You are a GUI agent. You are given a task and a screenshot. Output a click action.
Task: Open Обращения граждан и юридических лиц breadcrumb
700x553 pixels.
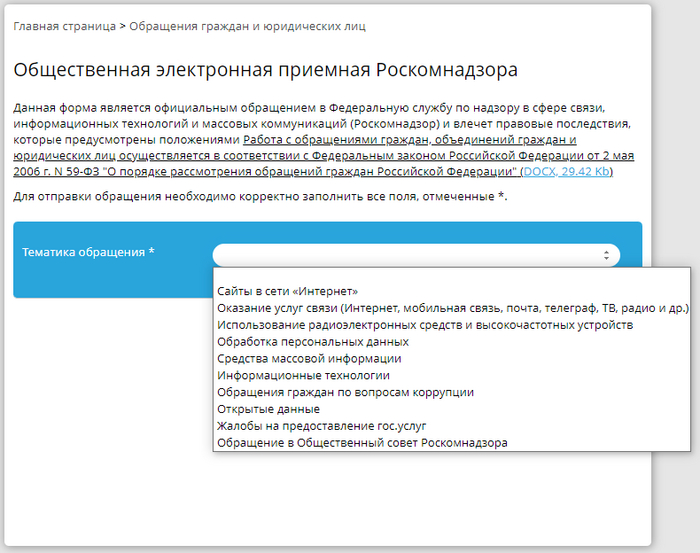[247, 26]
